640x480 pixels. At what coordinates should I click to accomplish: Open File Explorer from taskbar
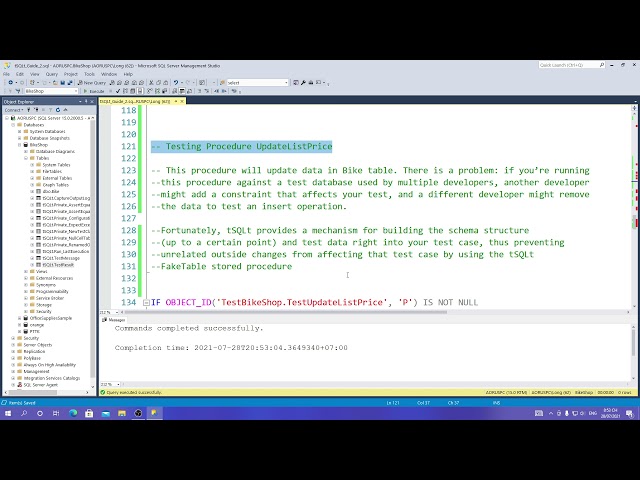(122, 413)
